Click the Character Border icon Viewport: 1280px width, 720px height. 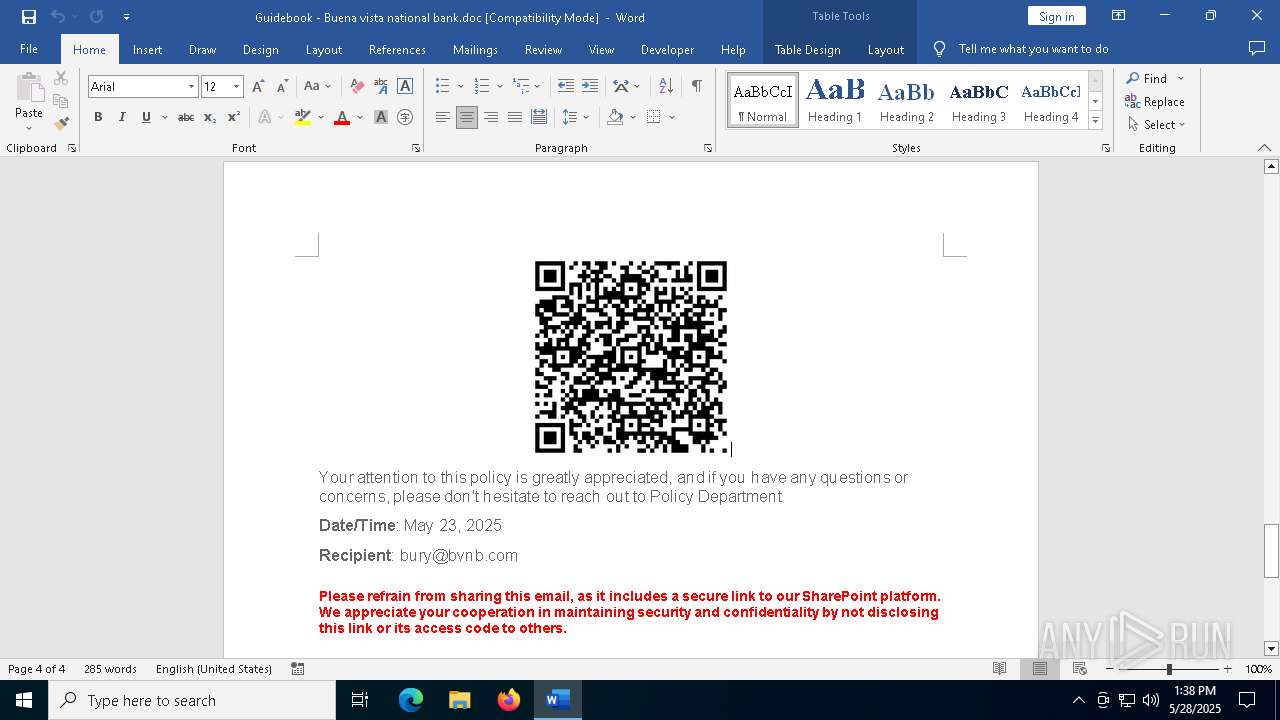(405, 87)
